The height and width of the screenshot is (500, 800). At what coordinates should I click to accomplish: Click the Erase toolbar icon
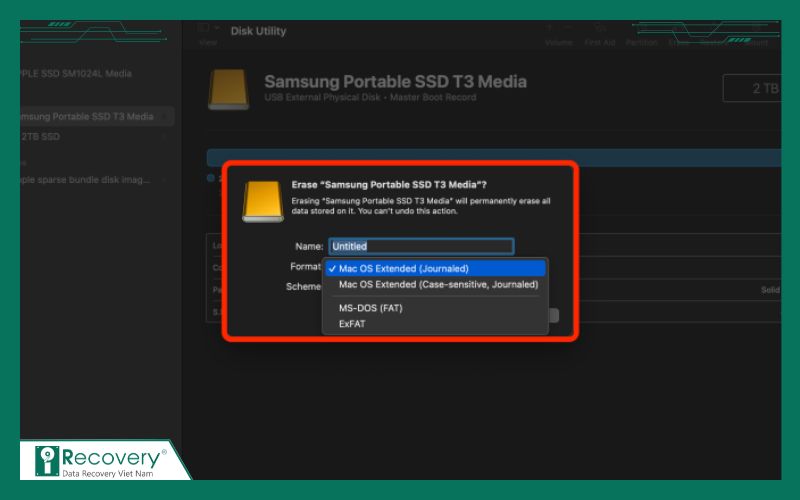680,36
